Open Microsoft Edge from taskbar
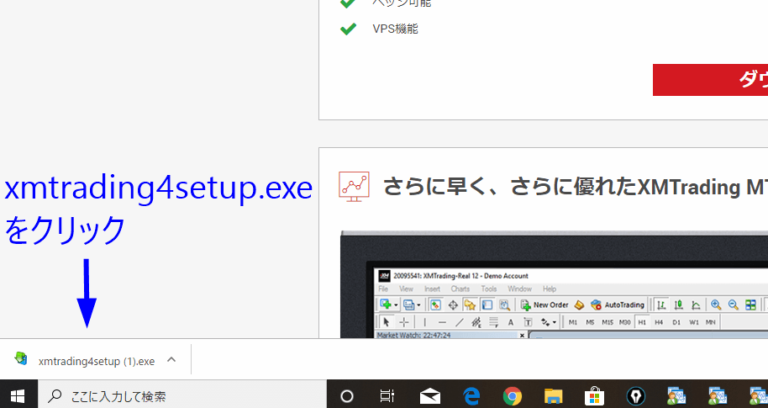 pos(472,396)
